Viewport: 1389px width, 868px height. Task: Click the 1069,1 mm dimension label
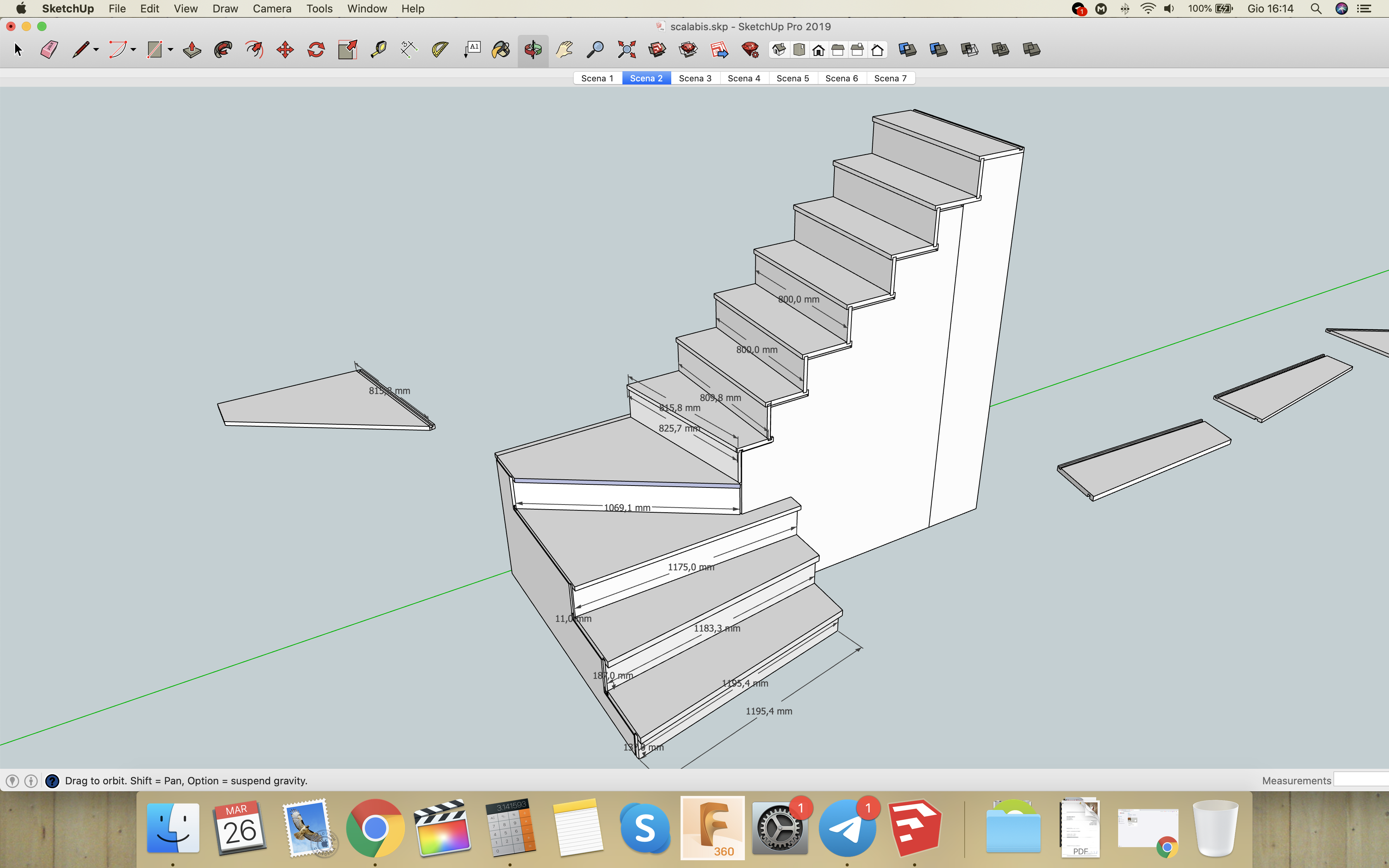pyautogui.click(x=627, y=508)
